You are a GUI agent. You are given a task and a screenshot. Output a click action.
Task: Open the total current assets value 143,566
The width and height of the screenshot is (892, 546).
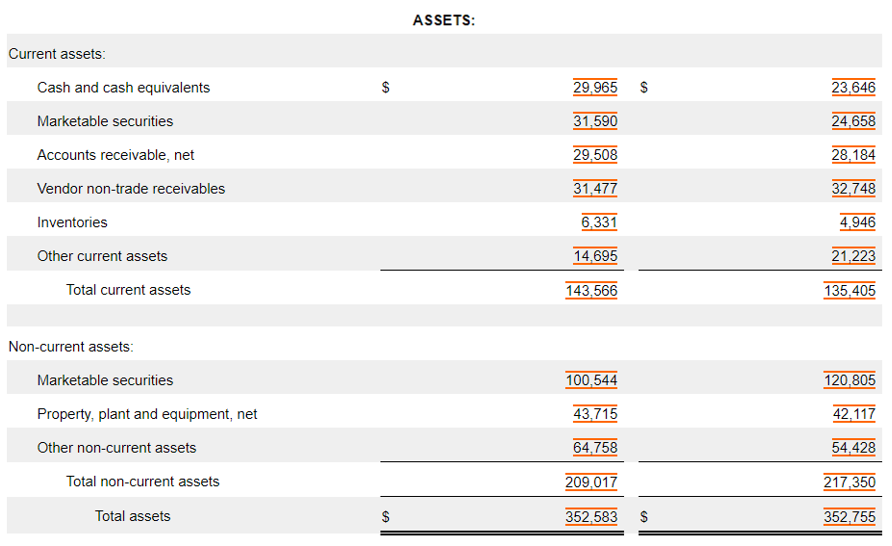[x=591, y=290]
